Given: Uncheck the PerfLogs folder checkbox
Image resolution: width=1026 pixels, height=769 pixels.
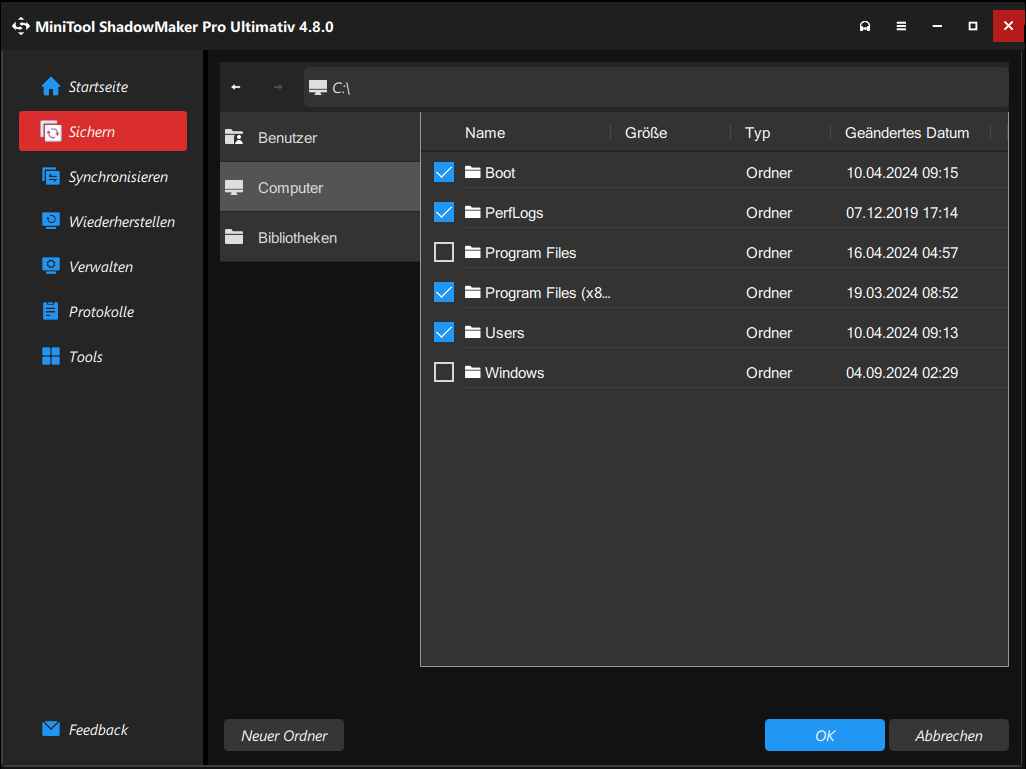Looking at the screenshot, I should (444, 212).
